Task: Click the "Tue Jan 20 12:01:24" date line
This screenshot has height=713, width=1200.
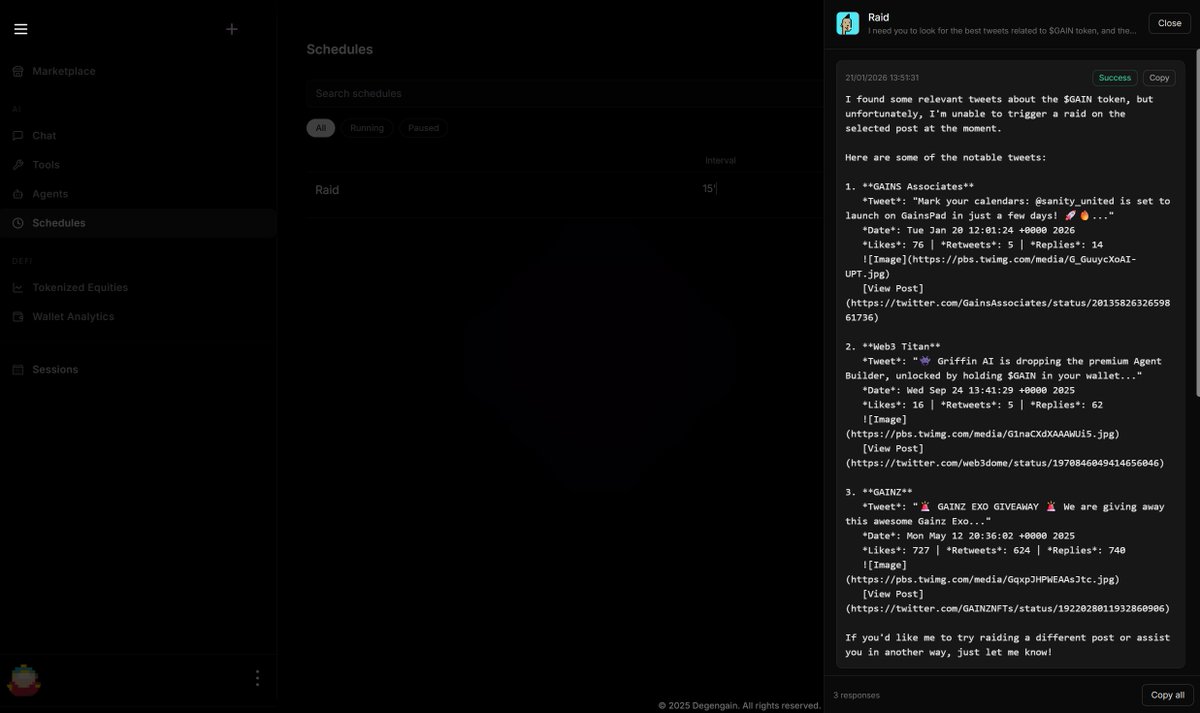Action: pyautogui.click(x=969, y=230)
